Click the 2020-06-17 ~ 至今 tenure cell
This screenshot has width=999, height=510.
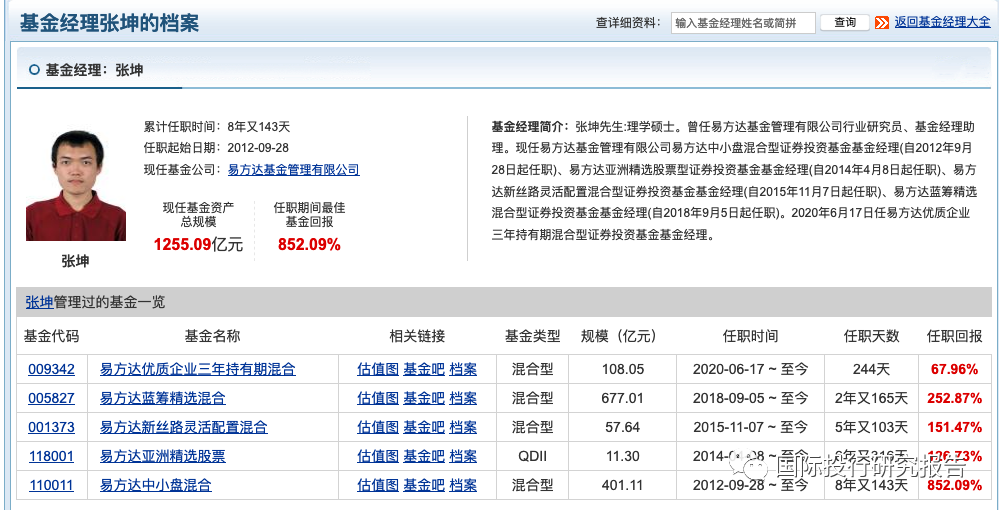[x=751, y=369]
